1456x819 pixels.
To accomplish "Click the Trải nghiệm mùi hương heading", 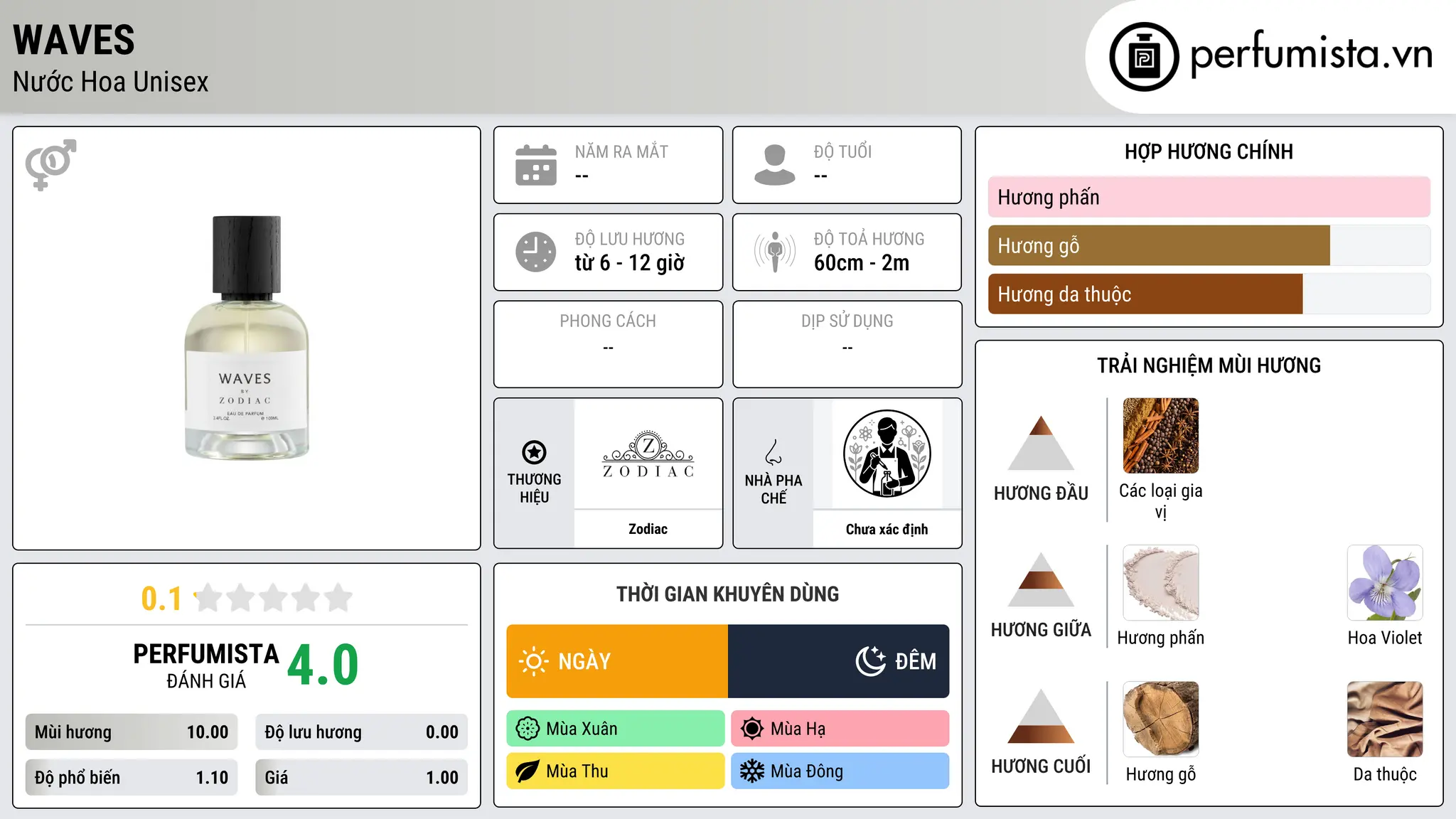I will click(x=1209, y=365).
